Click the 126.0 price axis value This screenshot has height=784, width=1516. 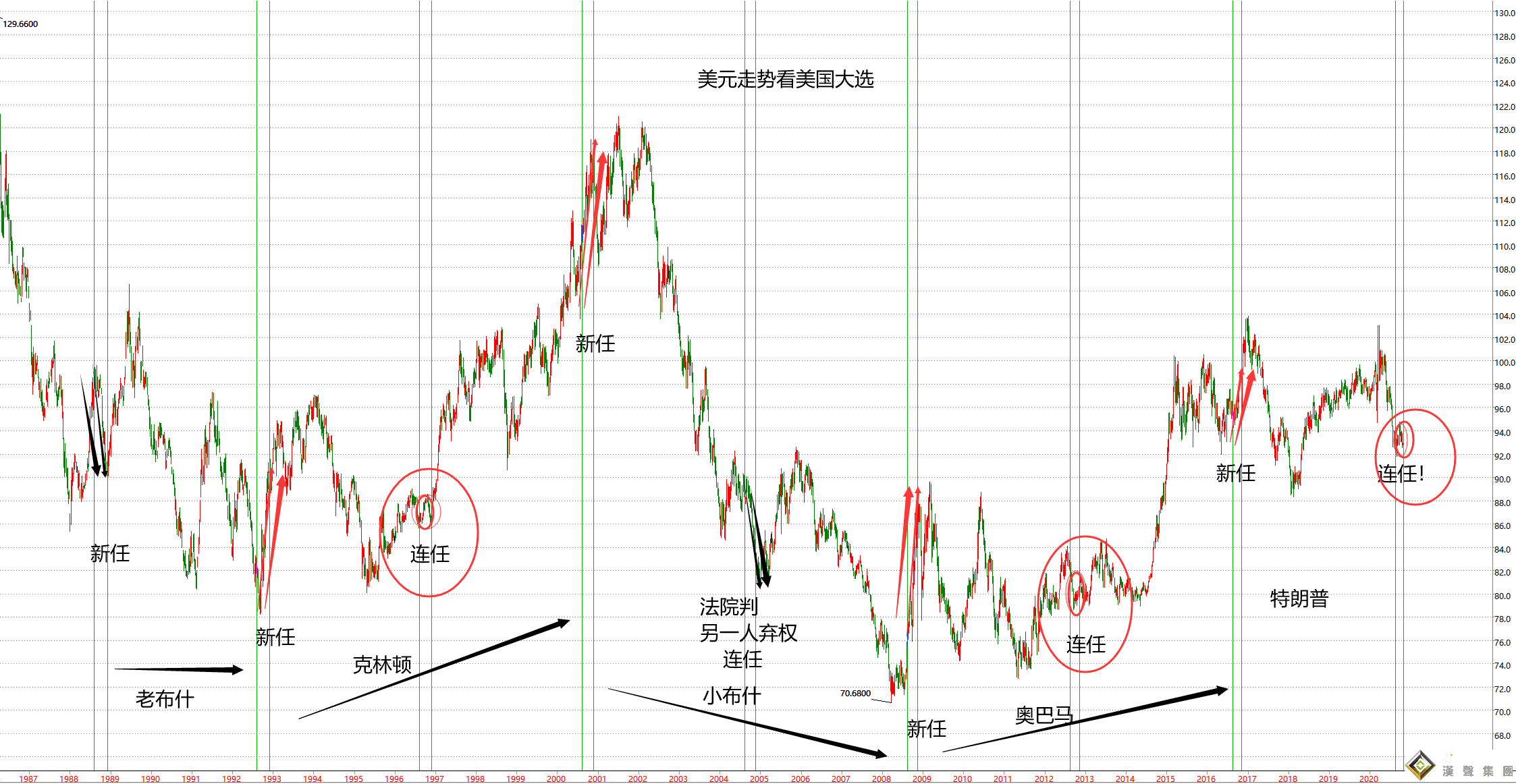[x=1505, y=60]
